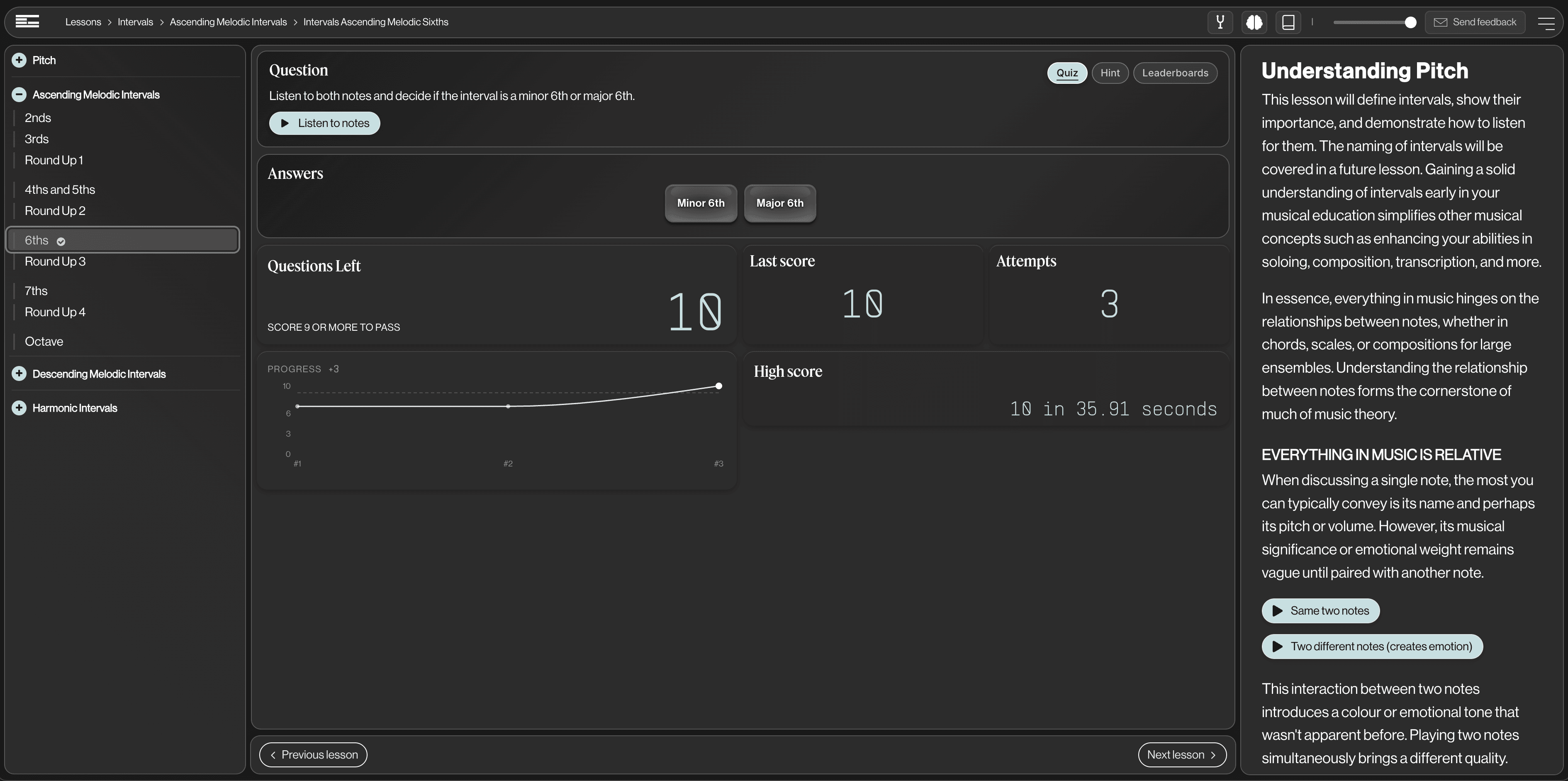
Task: Select Round Up 4 in sidebar
Action: coord(55,312)
